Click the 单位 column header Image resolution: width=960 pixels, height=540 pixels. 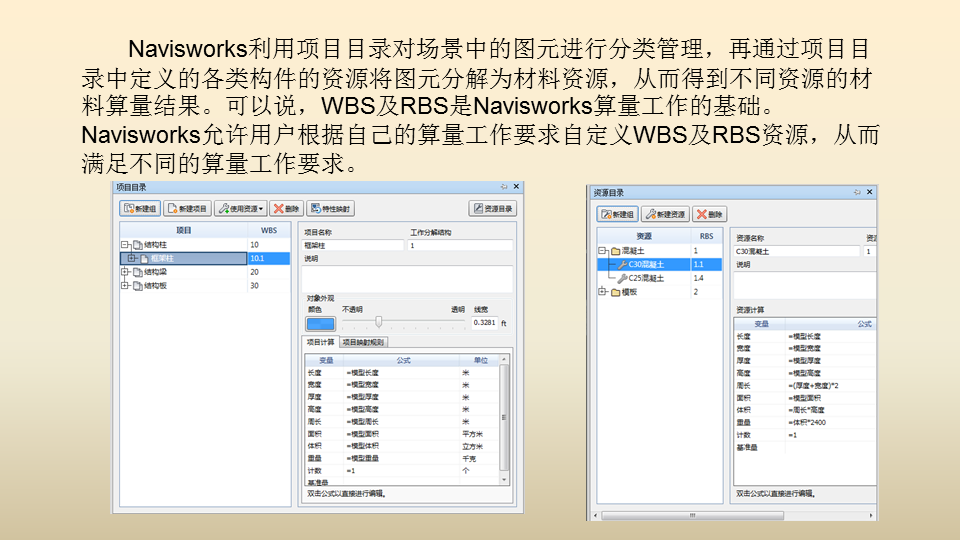[480, 361]
